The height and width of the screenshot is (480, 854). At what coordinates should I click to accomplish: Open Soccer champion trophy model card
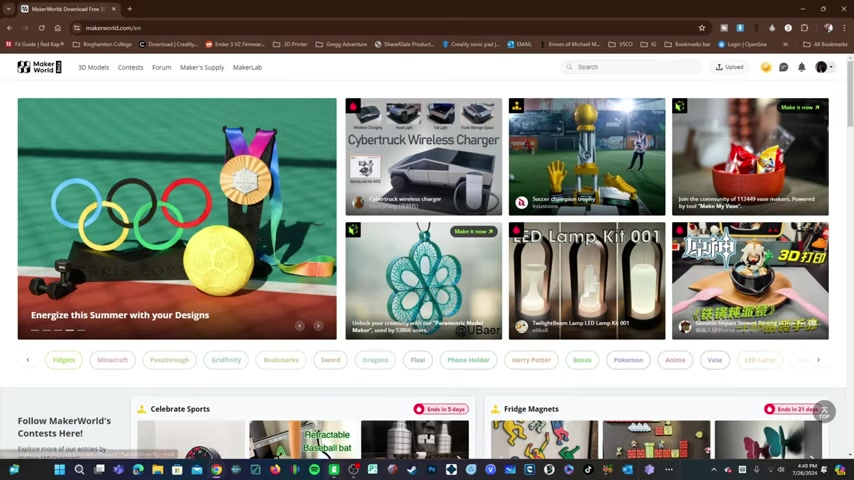[x=587, y=157]
